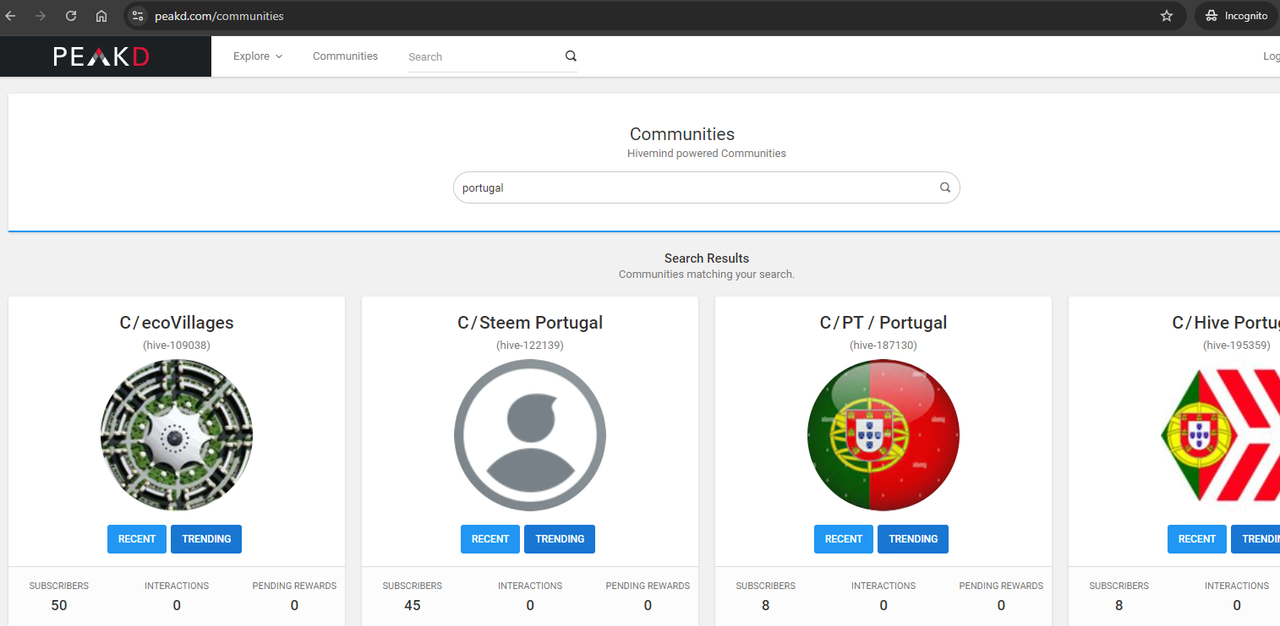The height and width of the screenshot is (626, 1280).
Task: Reload the page with the refresh icon
Action: 71,16
